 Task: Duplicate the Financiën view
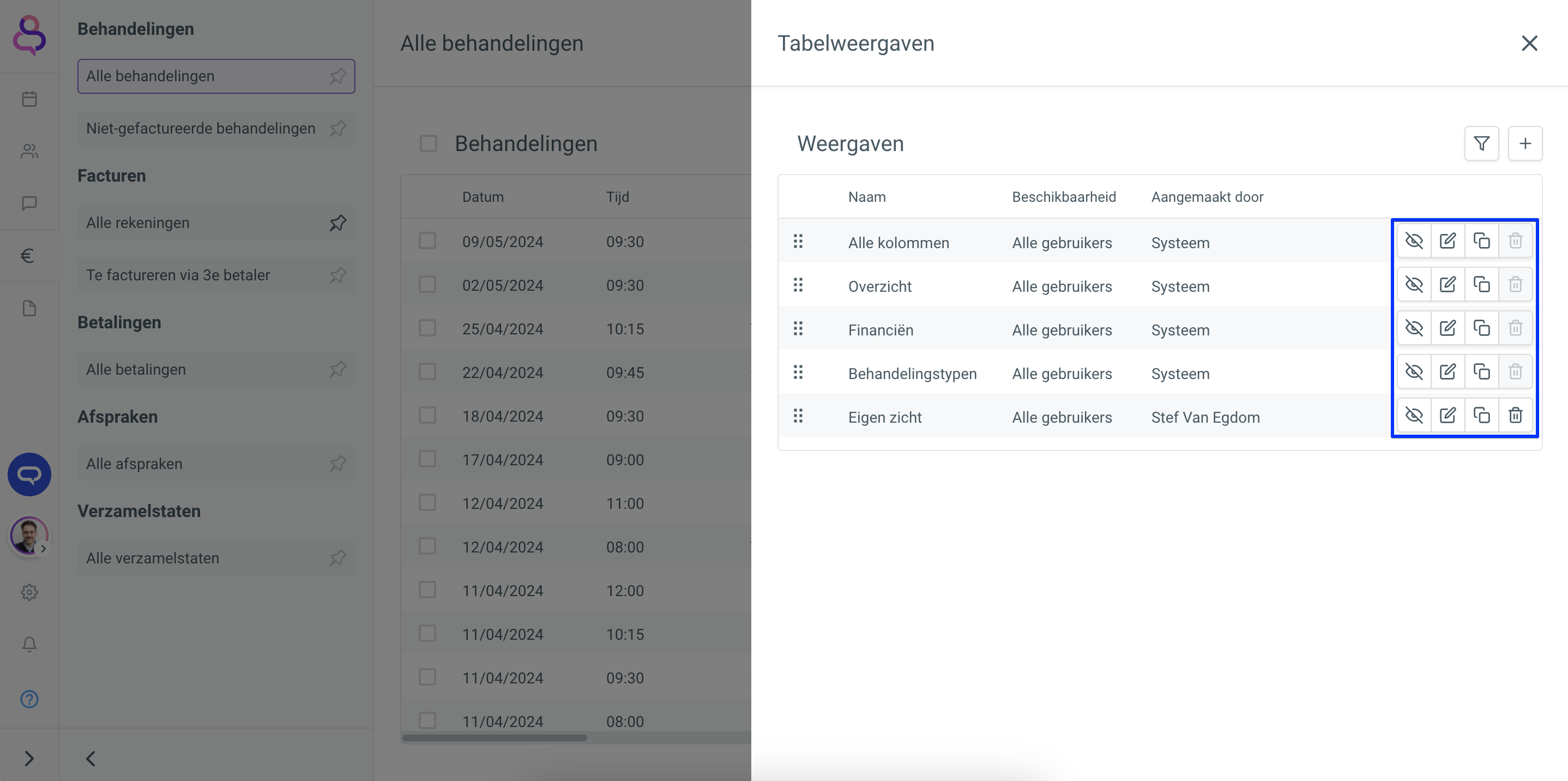pyautogui.click(x=1481, y=329)
